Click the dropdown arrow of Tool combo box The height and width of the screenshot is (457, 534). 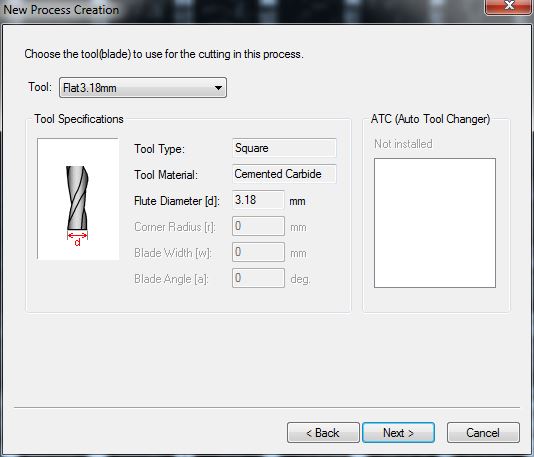218,88
